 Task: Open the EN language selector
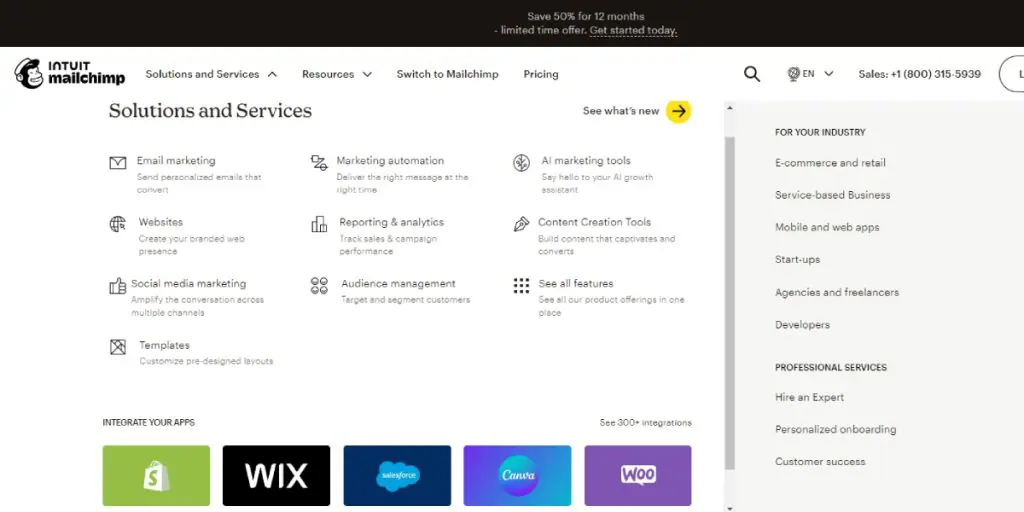tap(810, 74)
